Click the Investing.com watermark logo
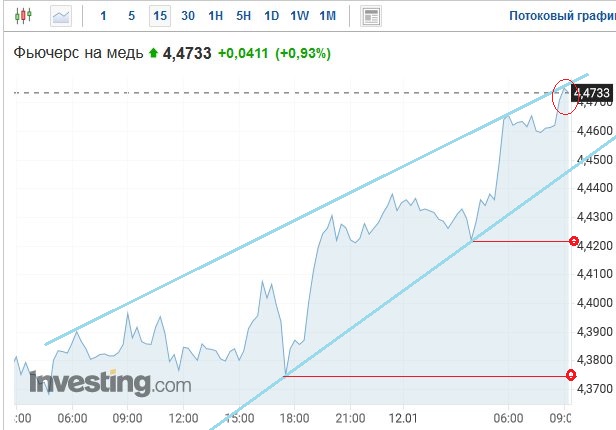This screenshot has height=430, width=616. pos(110,383)
